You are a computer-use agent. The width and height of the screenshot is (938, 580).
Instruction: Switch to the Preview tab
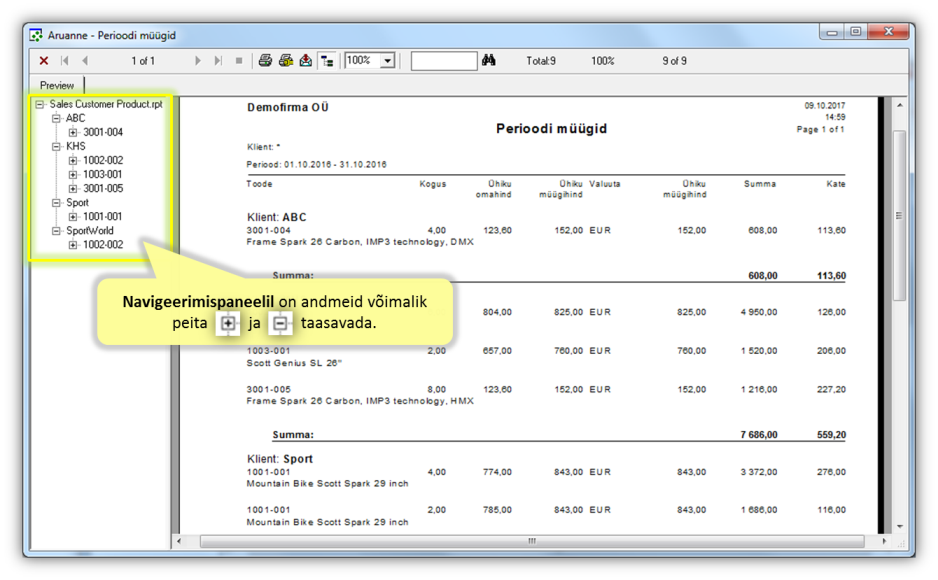[57, 85]
